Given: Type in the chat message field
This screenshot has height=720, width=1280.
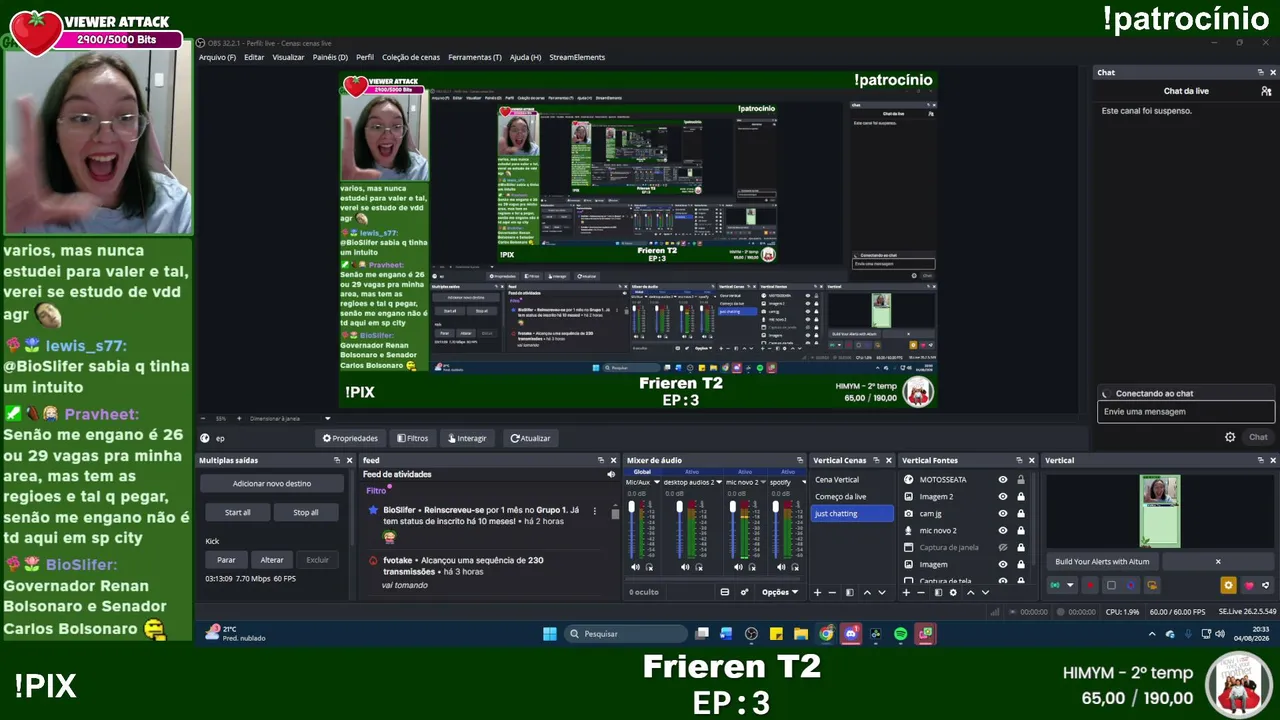Looking at the screenshot, I should (x=1186, y=411).
